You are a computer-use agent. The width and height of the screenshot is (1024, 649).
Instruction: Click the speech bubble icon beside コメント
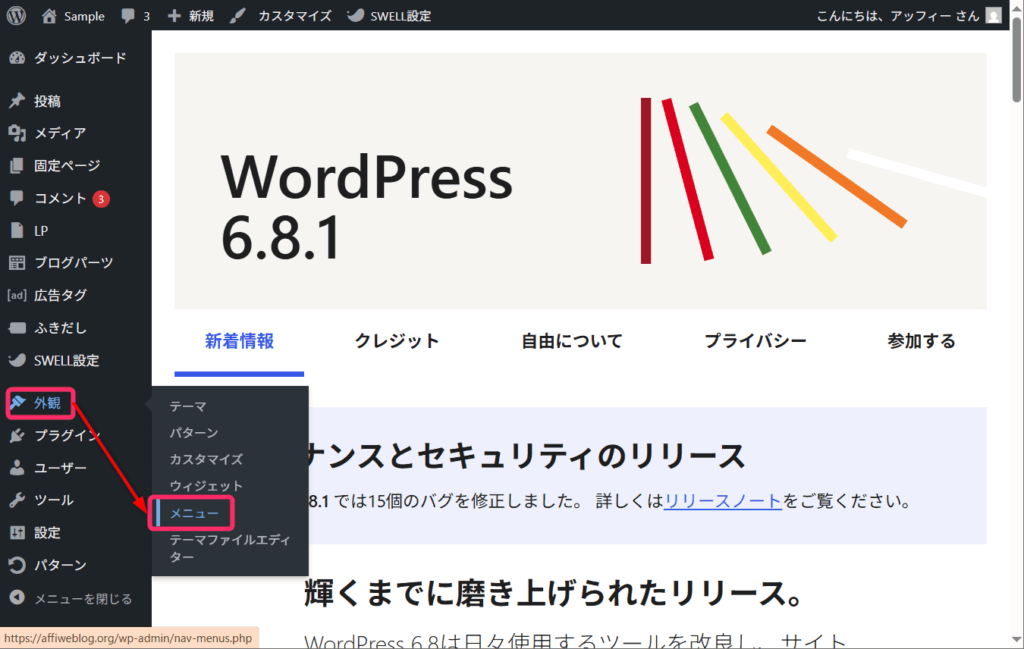point(17,198)
